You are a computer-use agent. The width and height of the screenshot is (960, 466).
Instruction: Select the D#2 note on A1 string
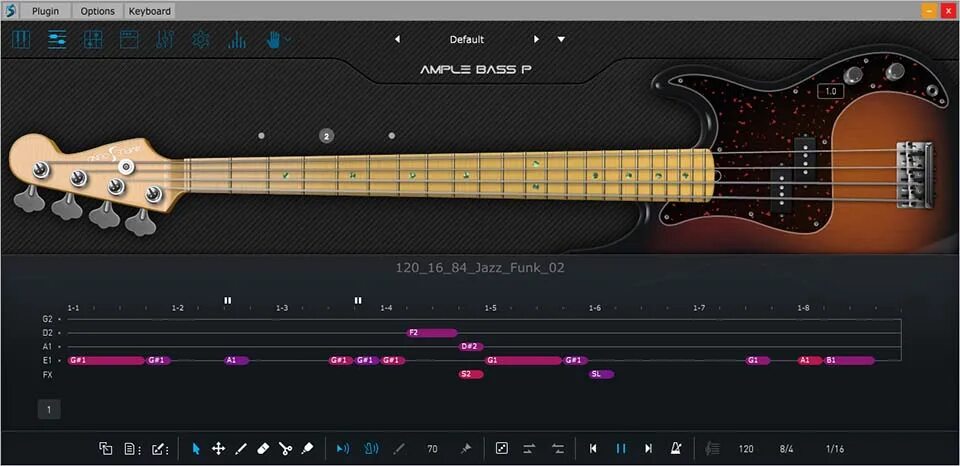[x=471, y=347]
